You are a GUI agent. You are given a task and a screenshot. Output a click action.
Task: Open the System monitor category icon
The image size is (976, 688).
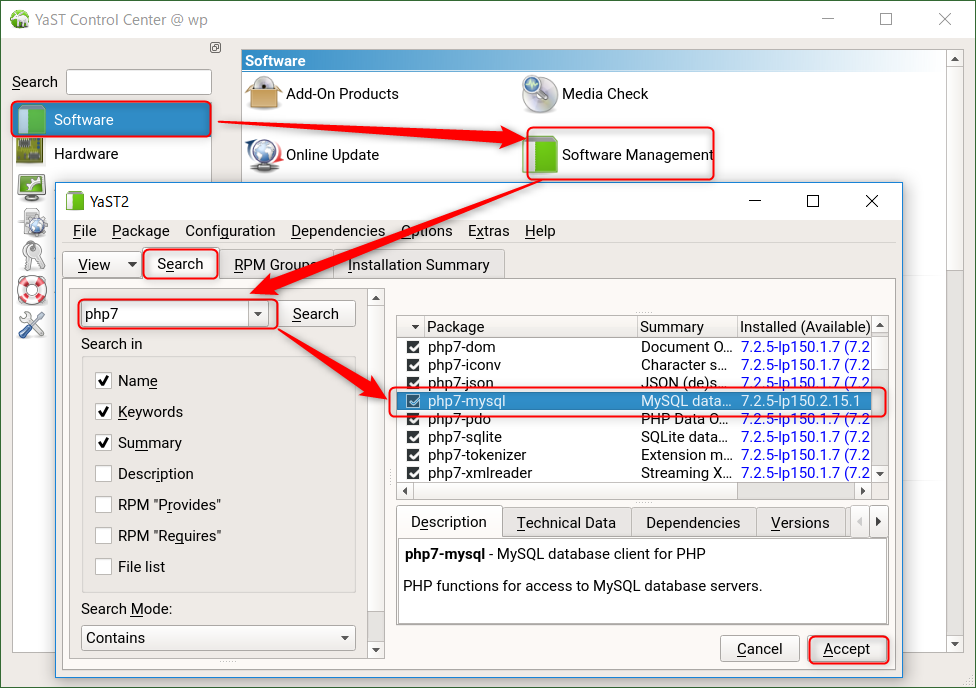coord(32,187)
